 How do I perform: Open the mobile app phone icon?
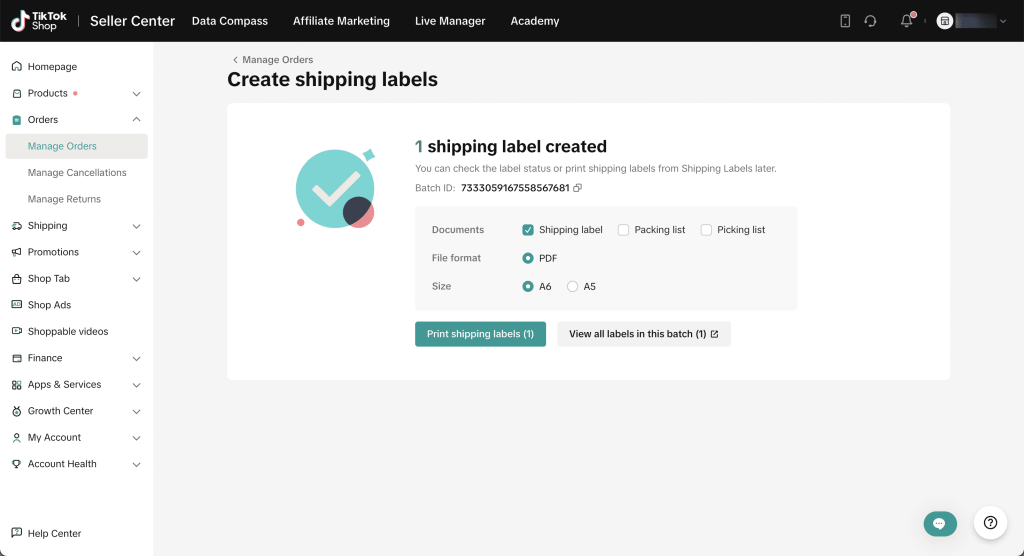point(845,21)
